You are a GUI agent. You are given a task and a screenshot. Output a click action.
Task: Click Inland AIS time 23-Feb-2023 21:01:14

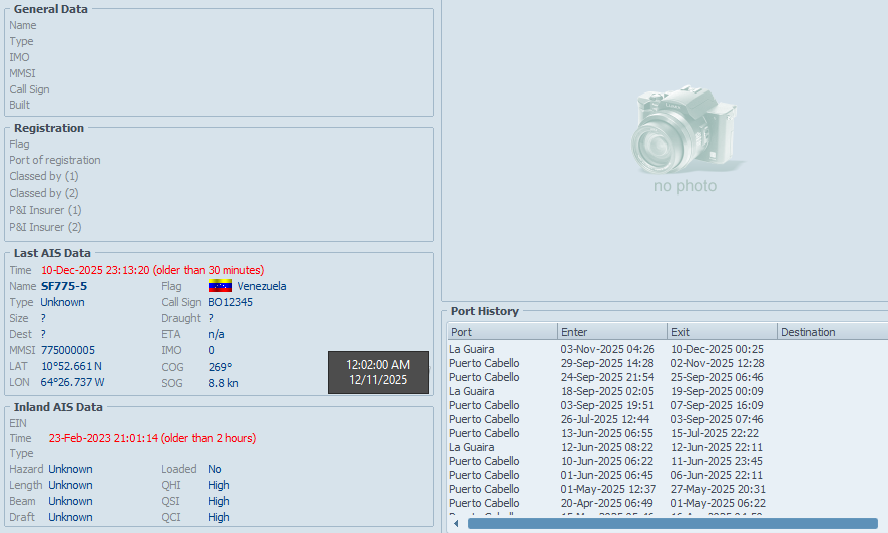[103, 438]
